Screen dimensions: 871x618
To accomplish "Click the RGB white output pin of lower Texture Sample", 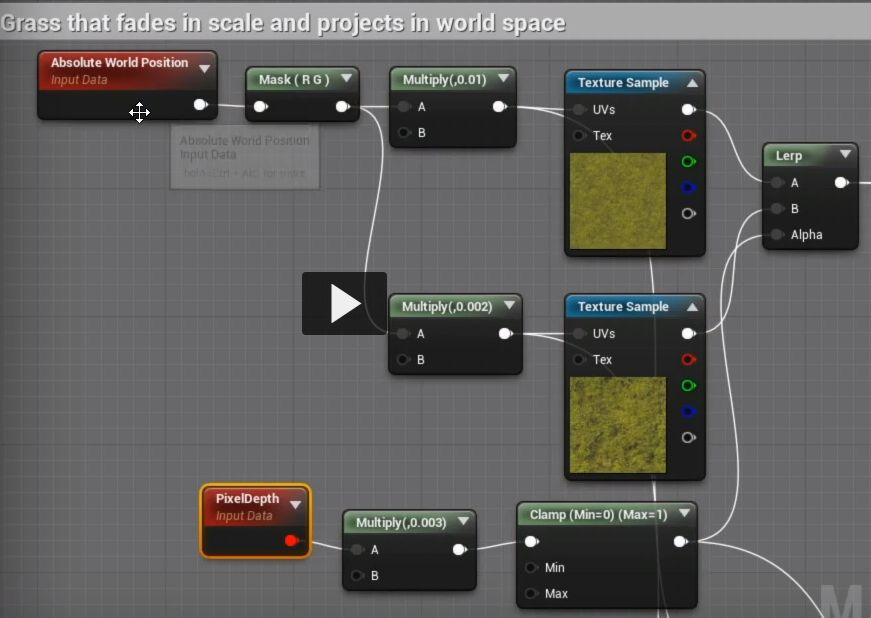I will [x=689, y=333].
